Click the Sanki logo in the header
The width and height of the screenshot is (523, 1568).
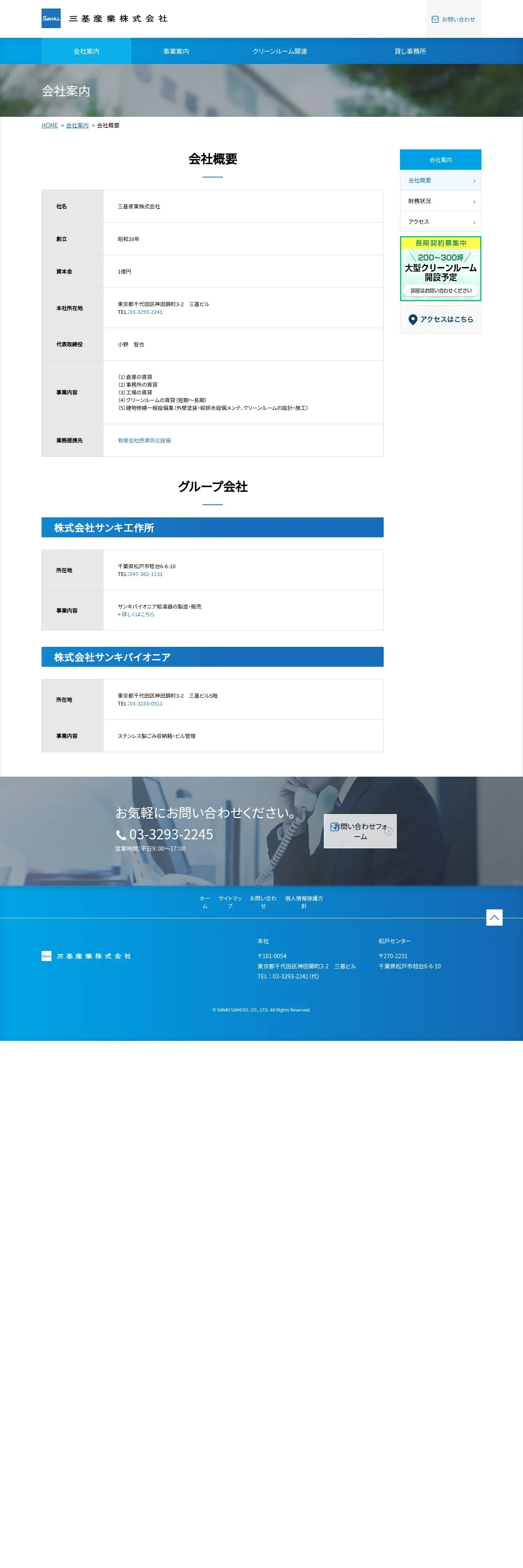[x=51, y=18]
